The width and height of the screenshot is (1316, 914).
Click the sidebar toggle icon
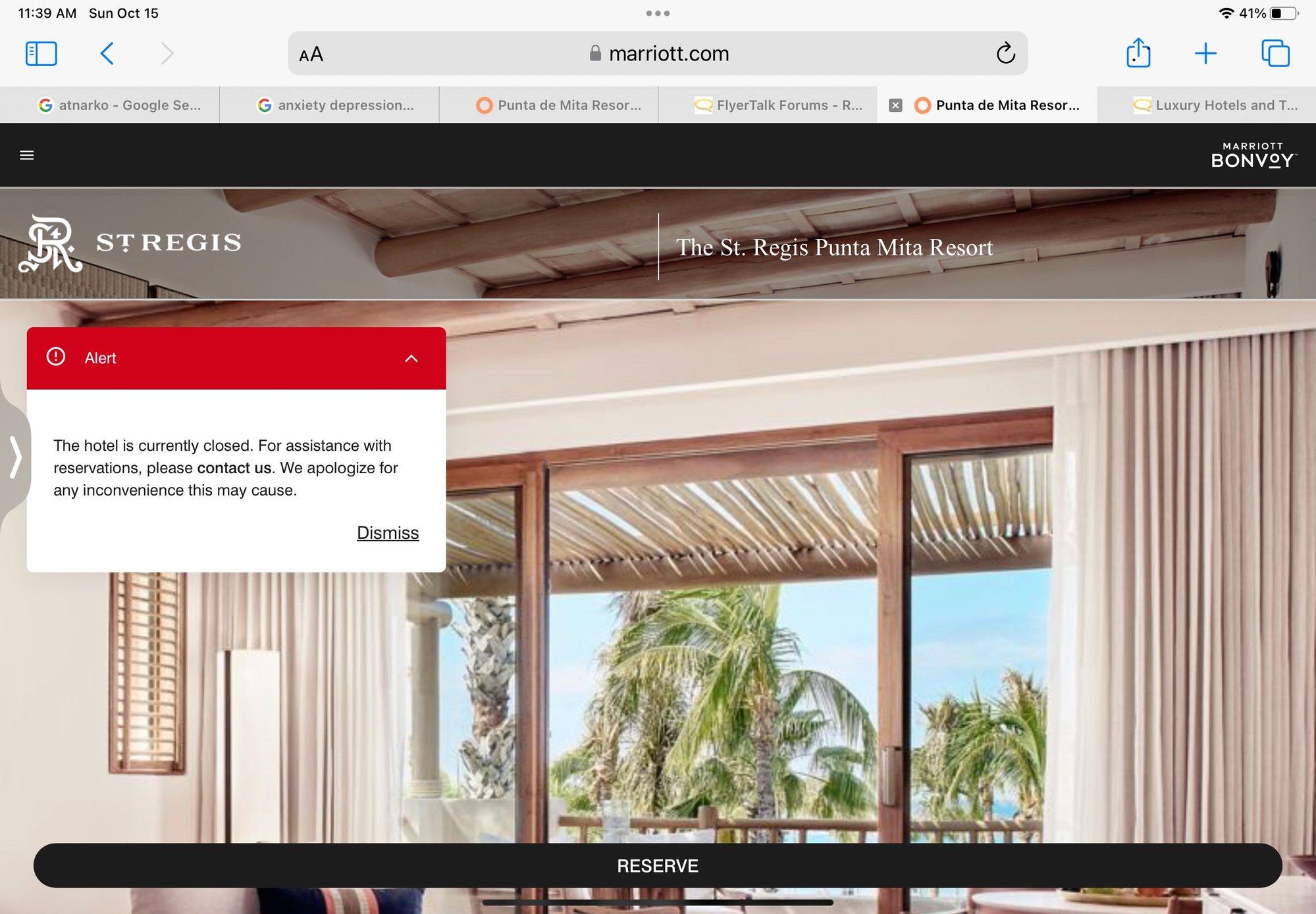point(41,53)
